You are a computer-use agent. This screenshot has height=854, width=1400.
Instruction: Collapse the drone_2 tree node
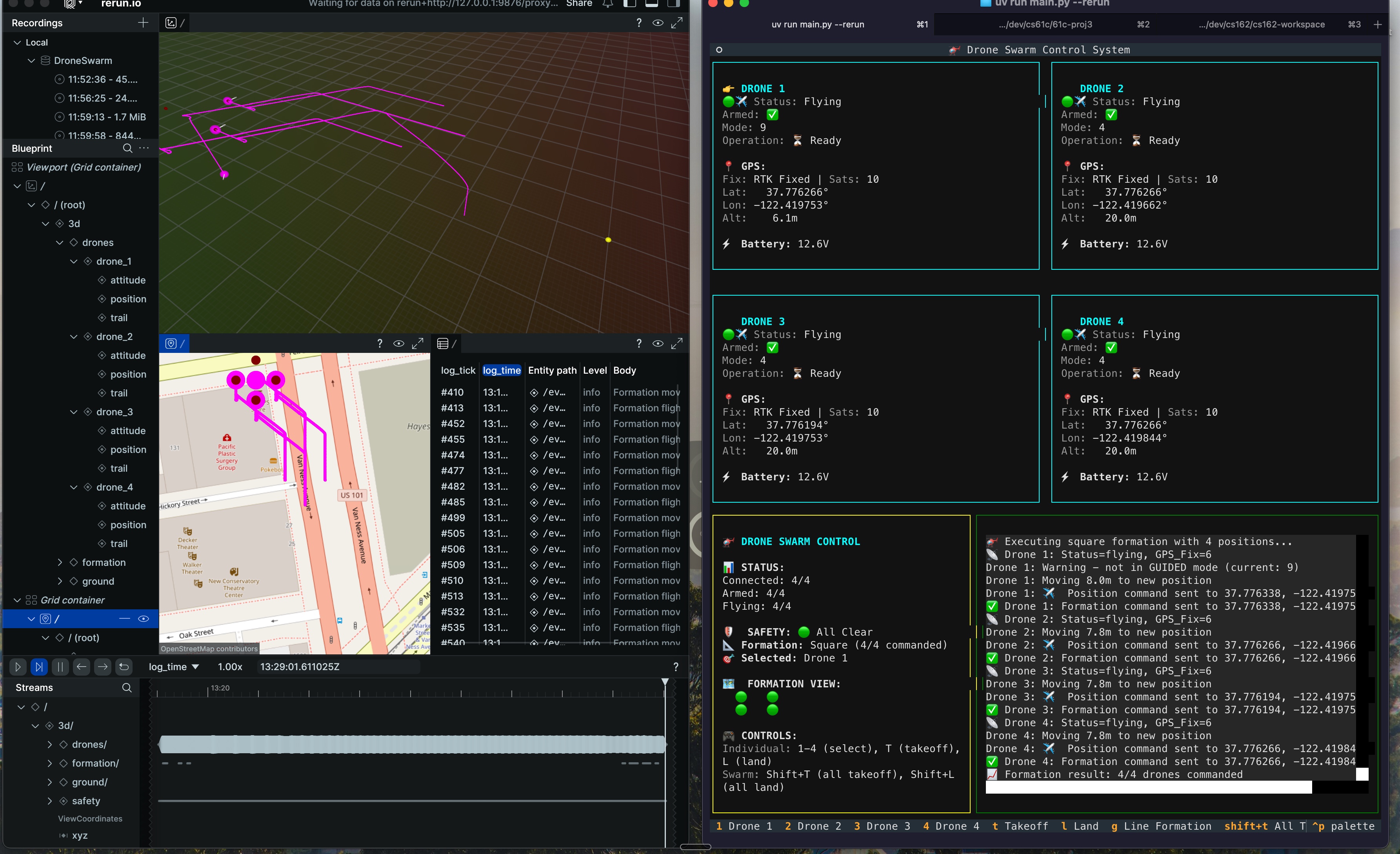click(73, 336)
